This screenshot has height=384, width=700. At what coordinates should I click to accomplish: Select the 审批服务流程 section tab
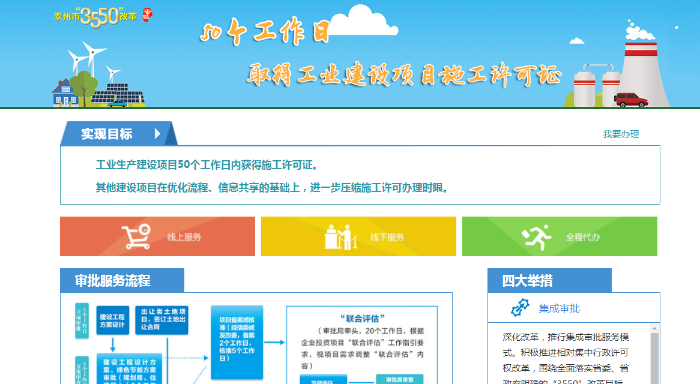tap(122, 280)
